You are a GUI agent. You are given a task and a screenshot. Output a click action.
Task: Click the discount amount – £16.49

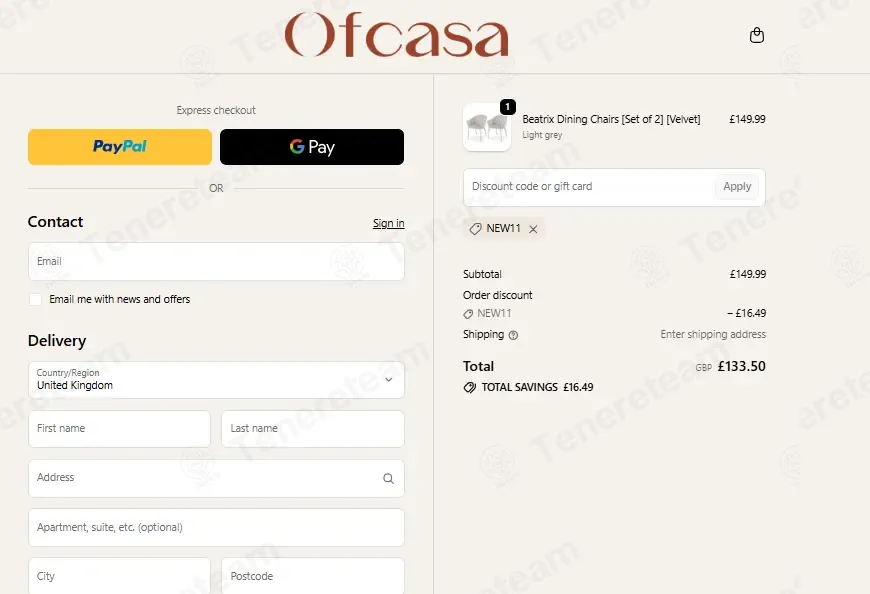(x=747, y=313)
